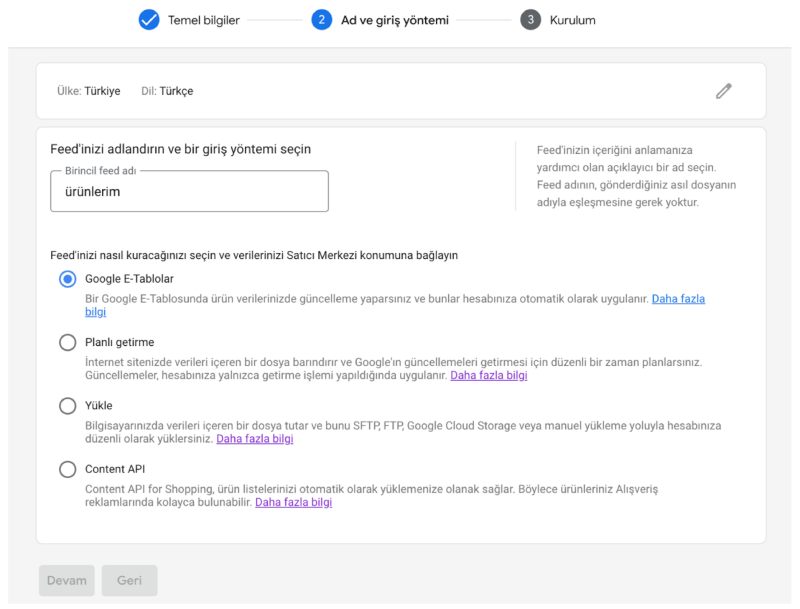Screen dimensions: 800x609
Task: Choose the Planlı getirme radio option
Action: point(68,343)
